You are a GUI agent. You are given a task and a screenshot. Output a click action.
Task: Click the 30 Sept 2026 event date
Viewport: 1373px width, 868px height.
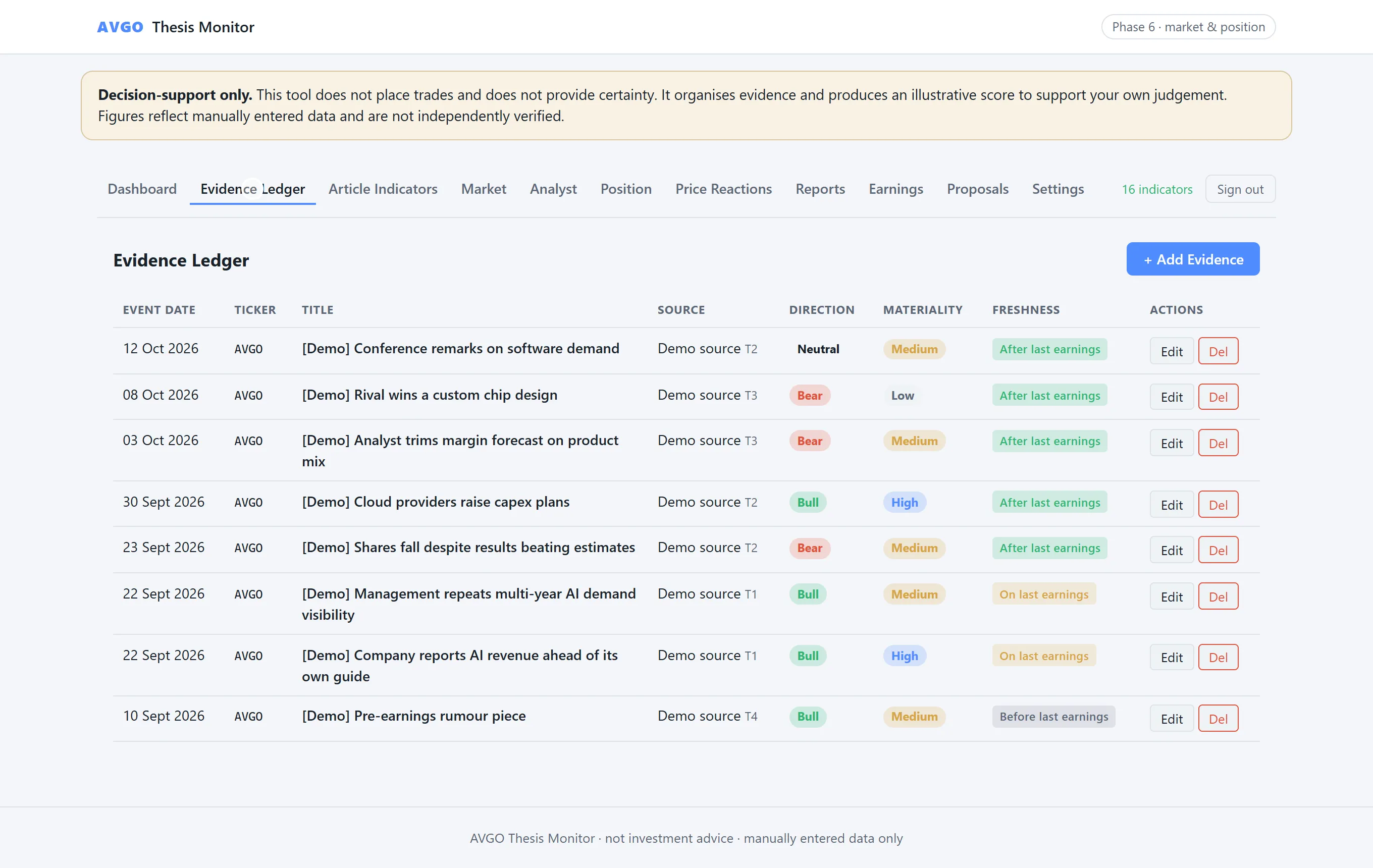[x=164, y=502]
